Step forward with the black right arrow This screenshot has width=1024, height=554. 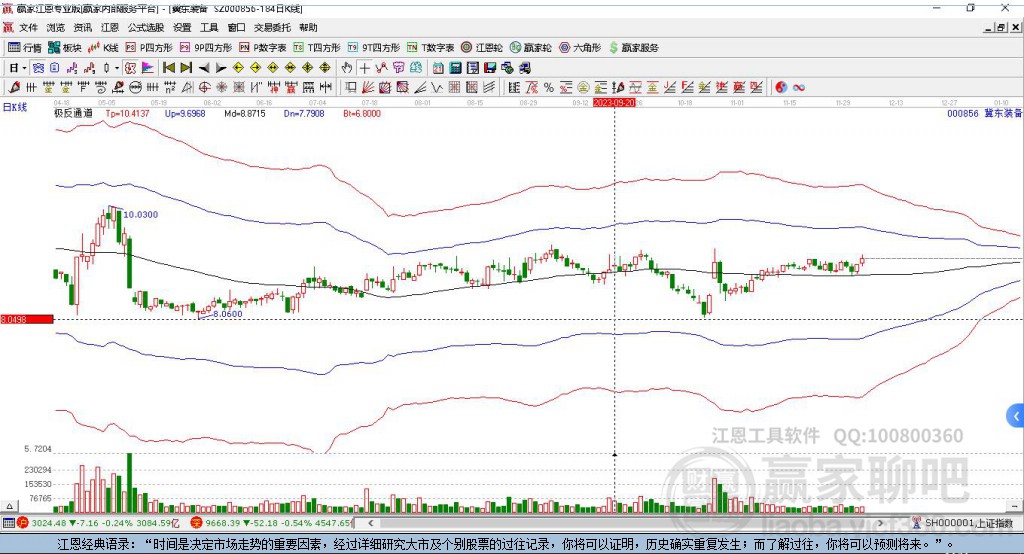point(221,67)
